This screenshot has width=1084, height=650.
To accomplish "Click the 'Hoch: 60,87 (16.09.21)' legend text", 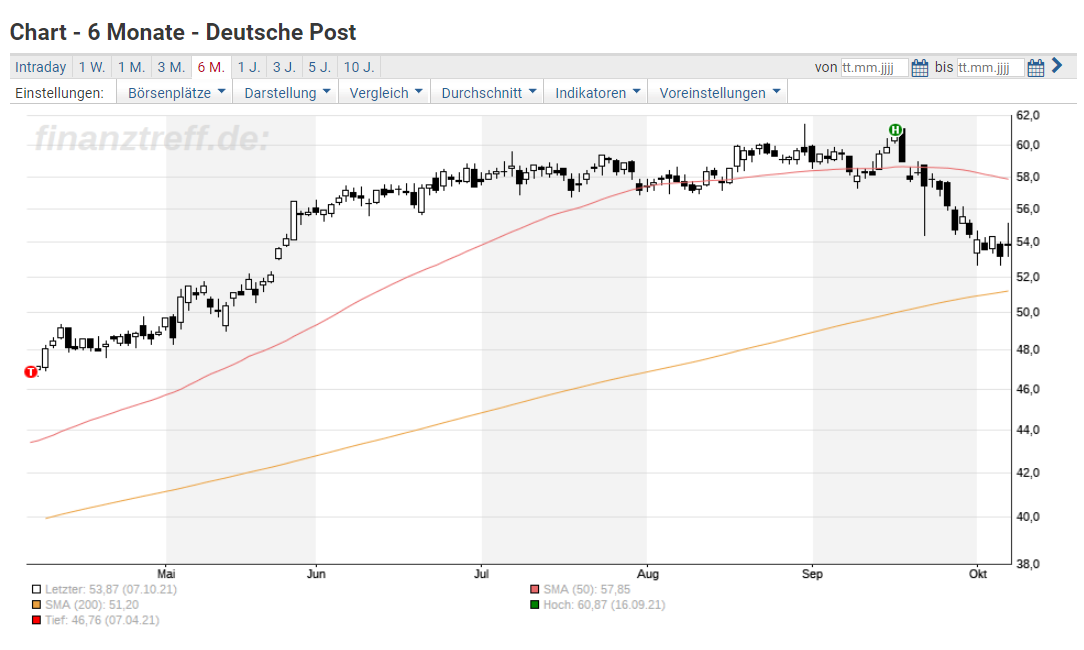I will tap(604, 605).
